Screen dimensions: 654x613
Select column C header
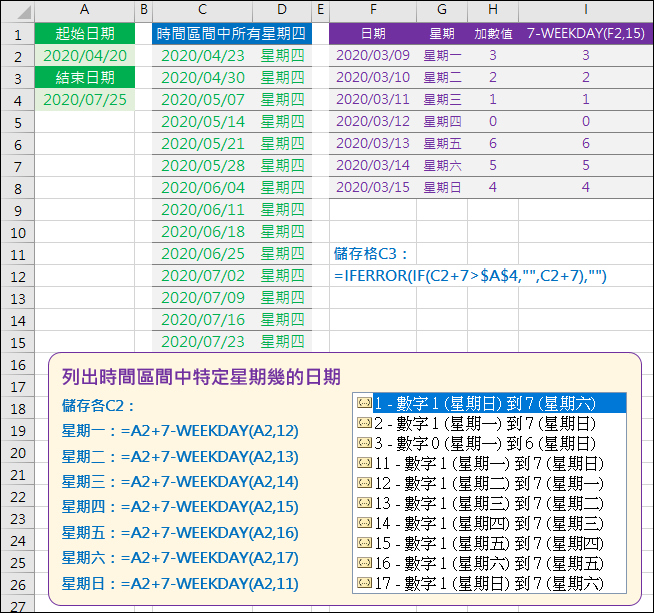(202, 10)
